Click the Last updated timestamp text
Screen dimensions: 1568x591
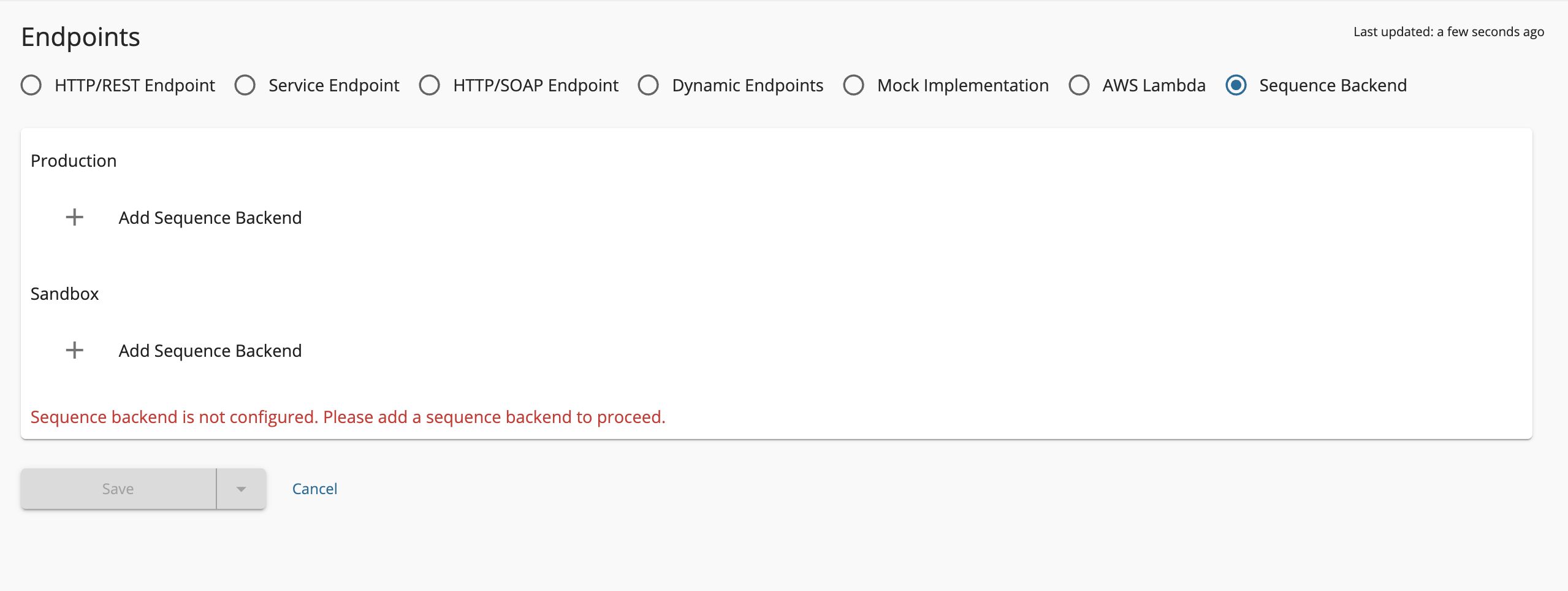pos(1448,31)
